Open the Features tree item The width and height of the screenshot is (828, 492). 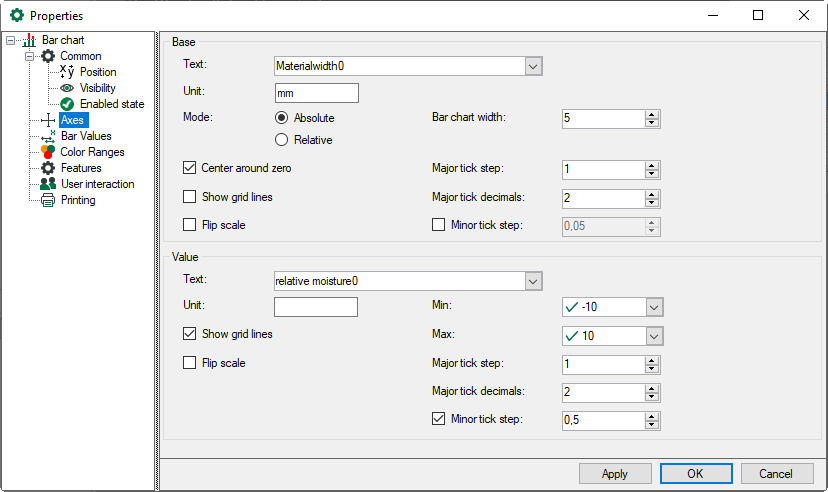[x=81, y=168]
